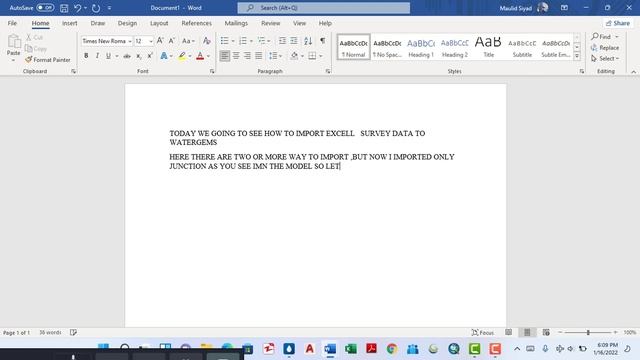Screen dimensions: 640x360
Task: Select Justify alignment
Action: tap(259, 56)
